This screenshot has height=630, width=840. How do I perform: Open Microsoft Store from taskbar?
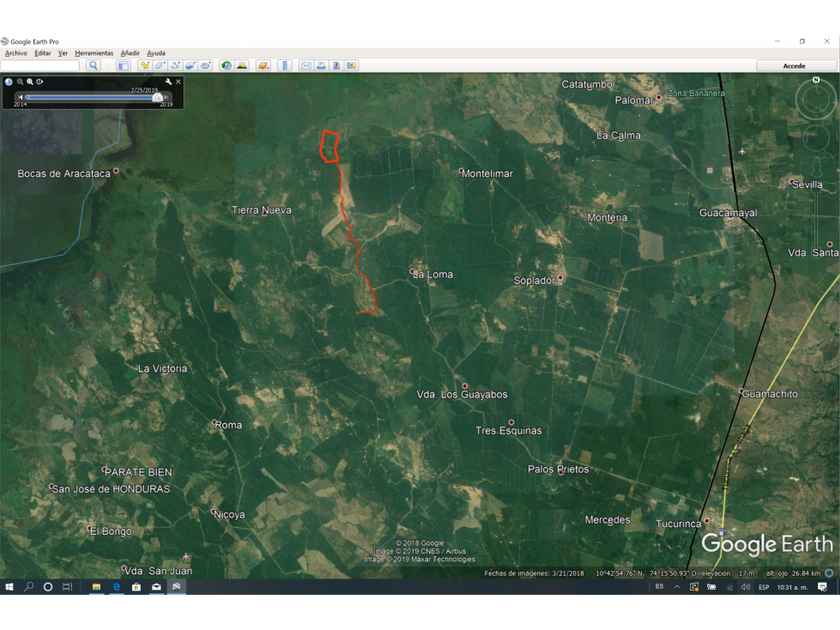(137, 587)
